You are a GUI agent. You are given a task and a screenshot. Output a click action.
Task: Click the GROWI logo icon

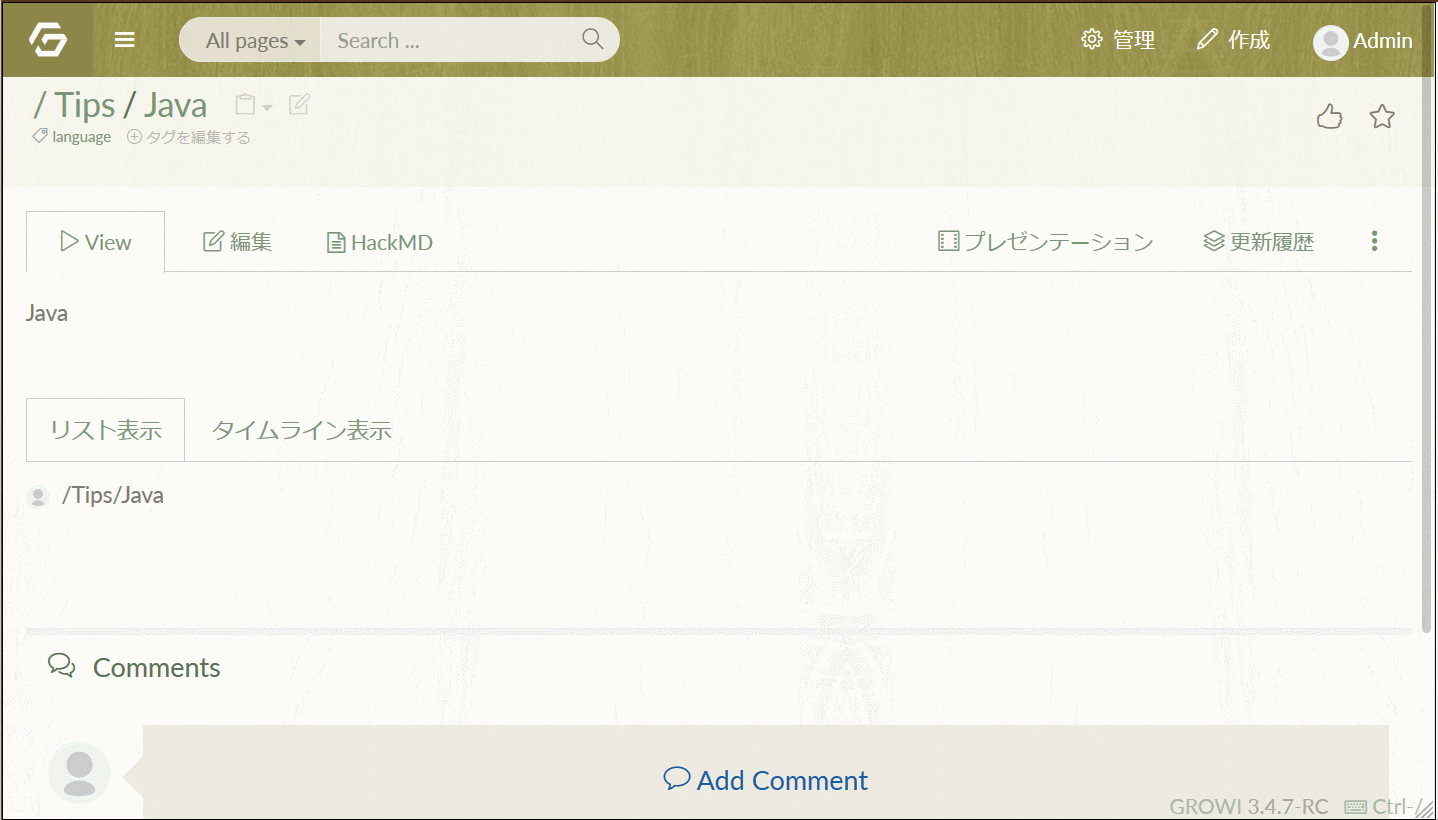click(x=48, y=41)
